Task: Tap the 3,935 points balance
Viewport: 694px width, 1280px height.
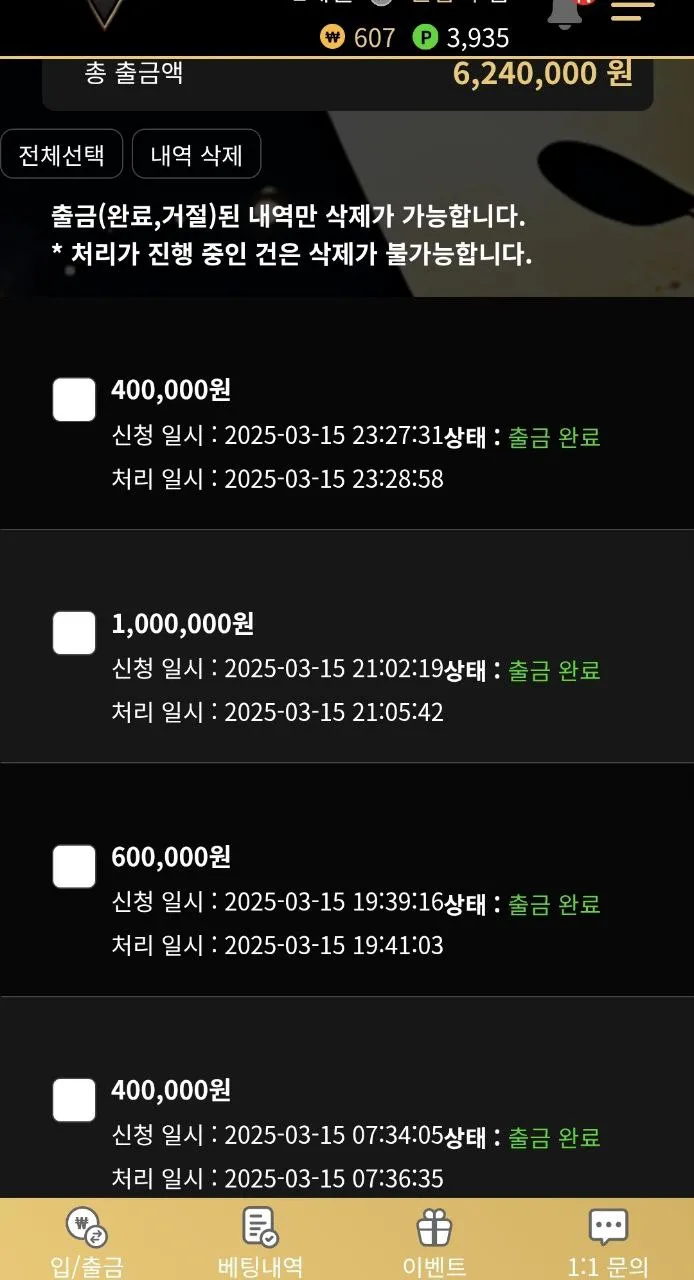Action: click(x=478, y=38)
